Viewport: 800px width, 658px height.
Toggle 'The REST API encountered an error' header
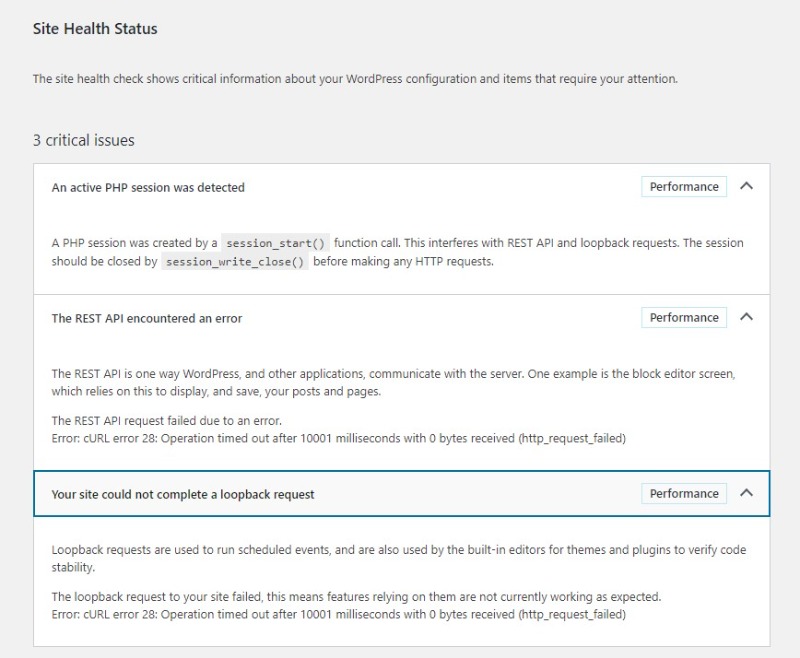pyautogui.click(x=147, y=318)
